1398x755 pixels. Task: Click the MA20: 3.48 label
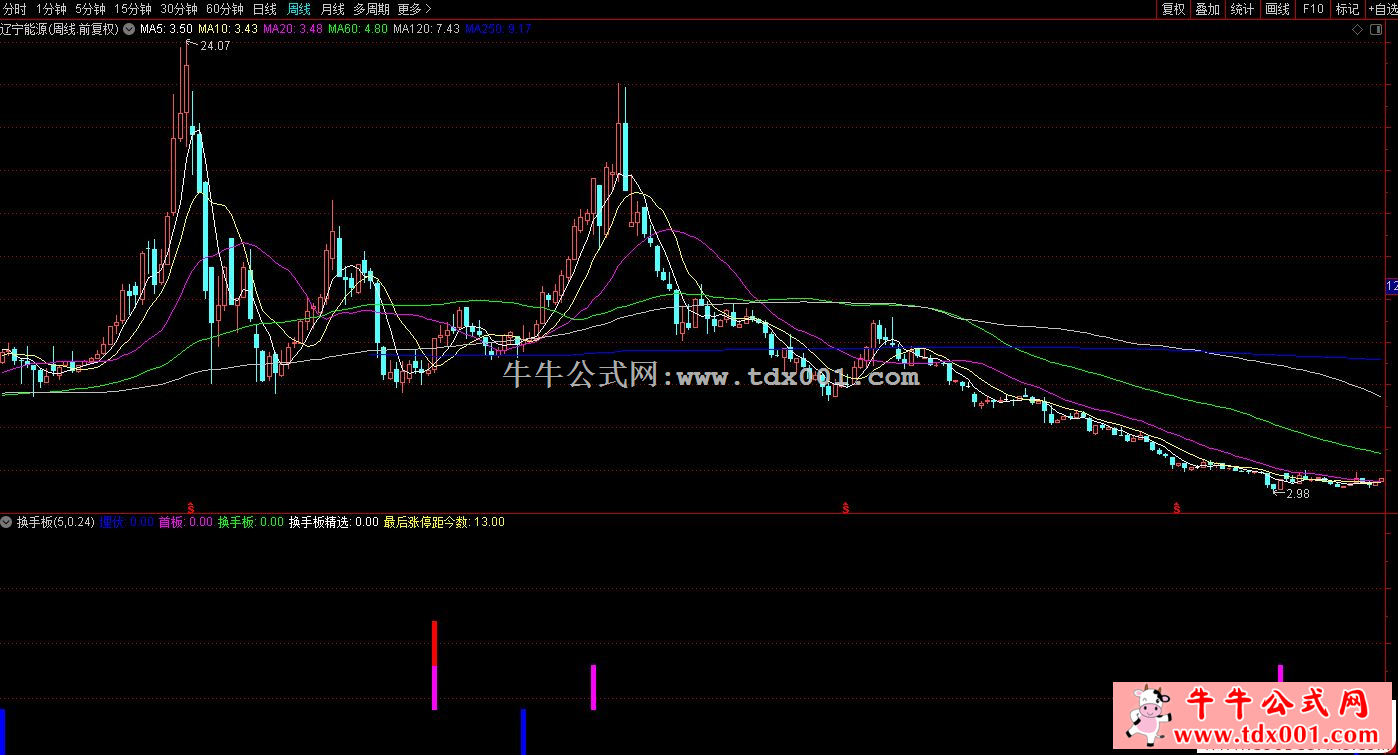pyautogui.click(x=293, y=29)
